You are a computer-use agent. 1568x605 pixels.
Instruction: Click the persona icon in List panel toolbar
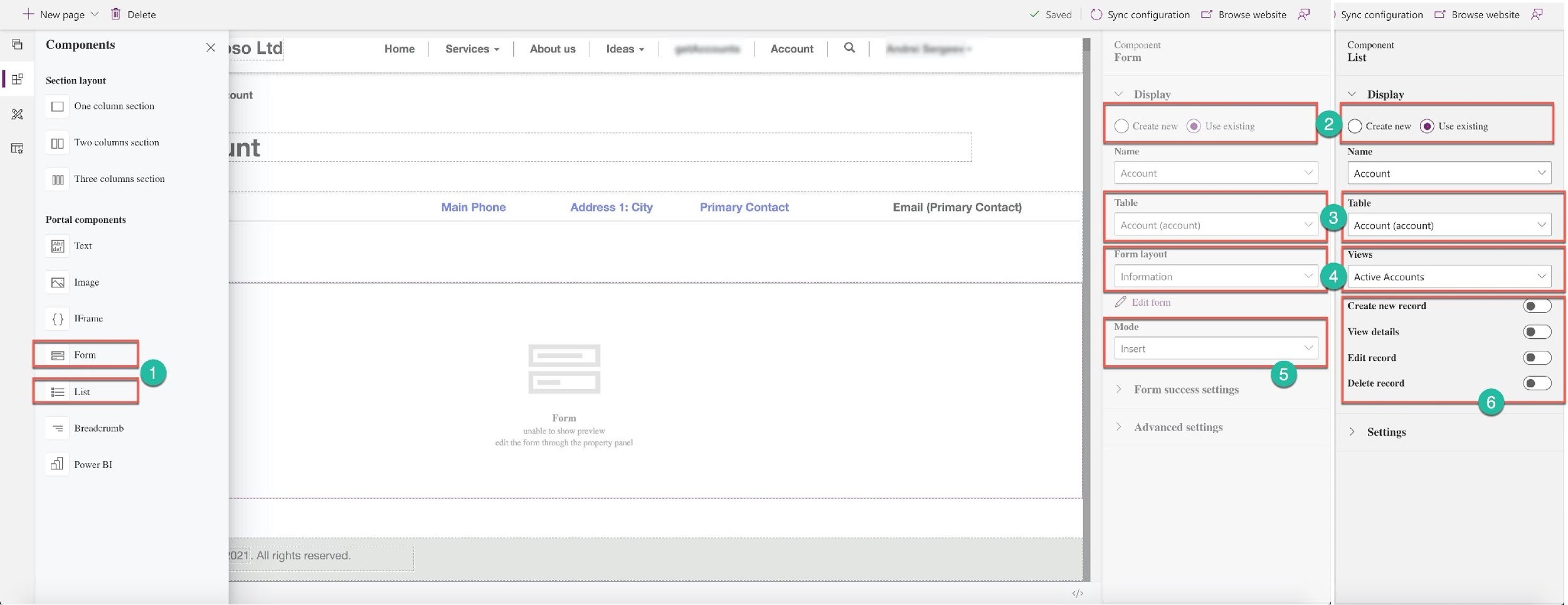pyautogui.click(x=1537, y=14)
